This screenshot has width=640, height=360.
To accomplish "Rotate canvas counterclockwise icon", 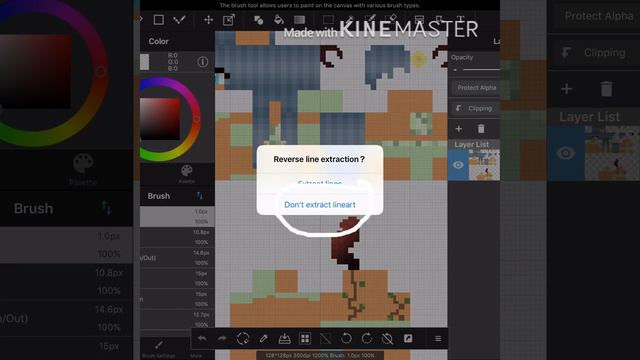I will [x=346, y=338].
